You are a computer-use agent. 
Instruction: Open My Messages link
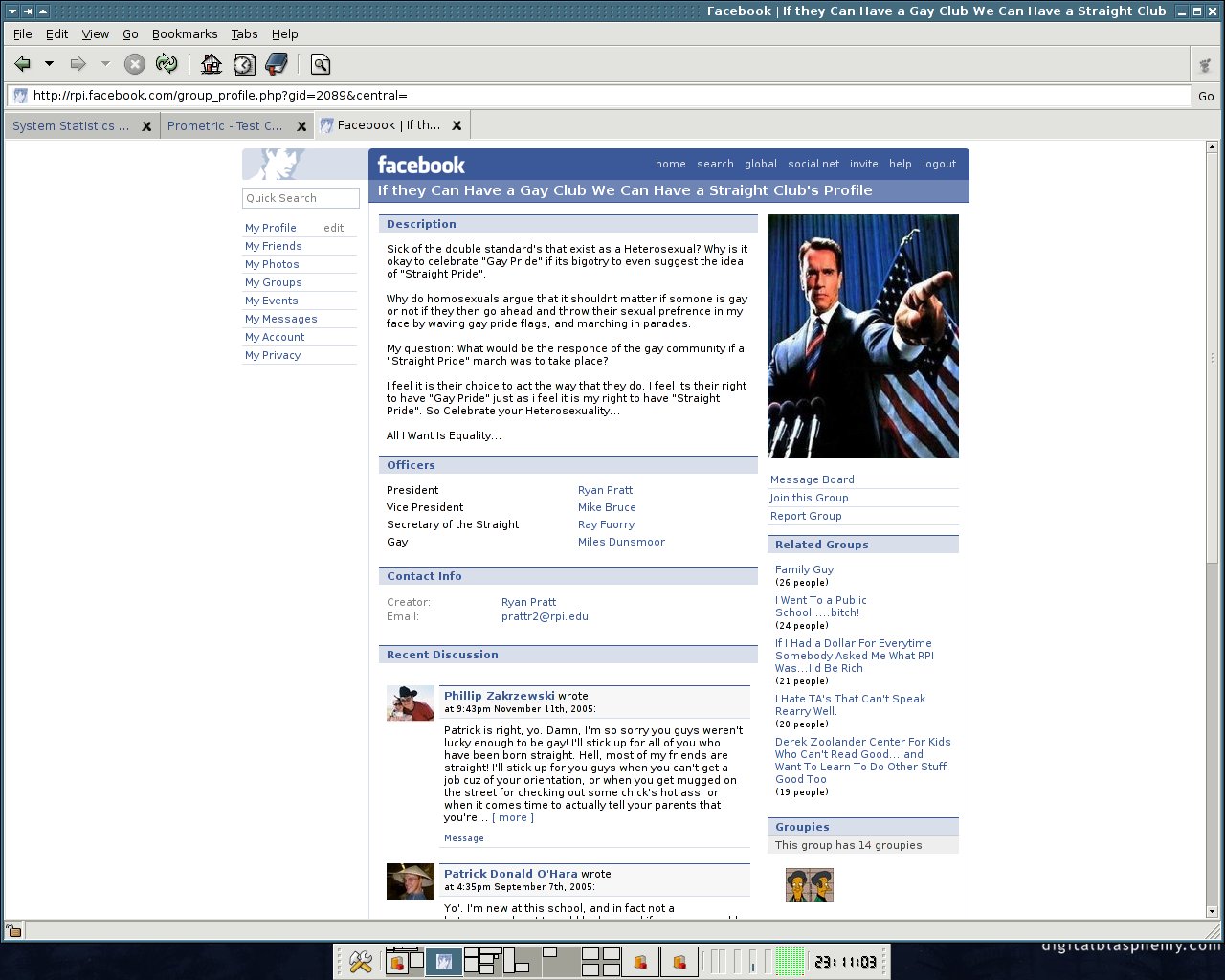click(281, 319)
